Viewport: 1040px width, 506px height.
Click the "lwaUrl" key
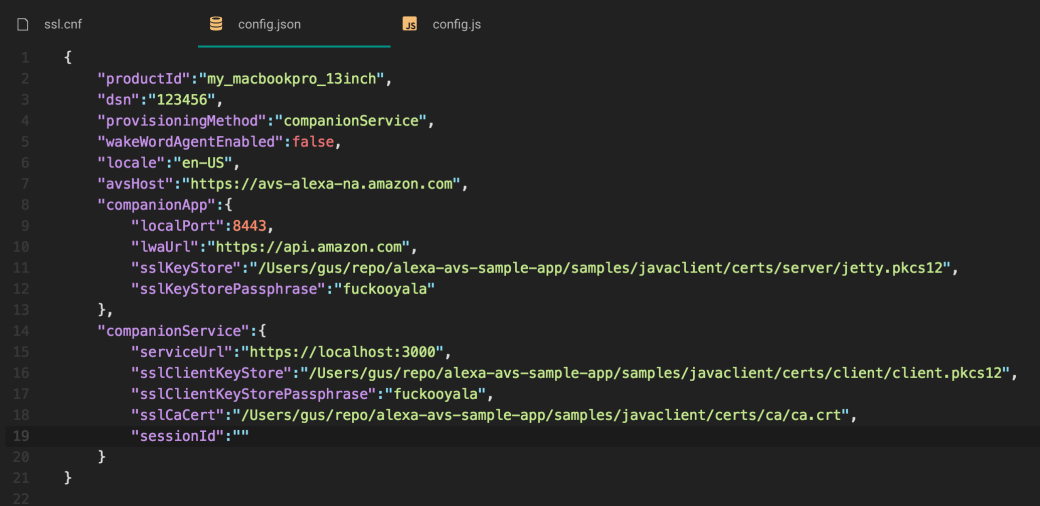pyautogui.click(x=165, y=247)
